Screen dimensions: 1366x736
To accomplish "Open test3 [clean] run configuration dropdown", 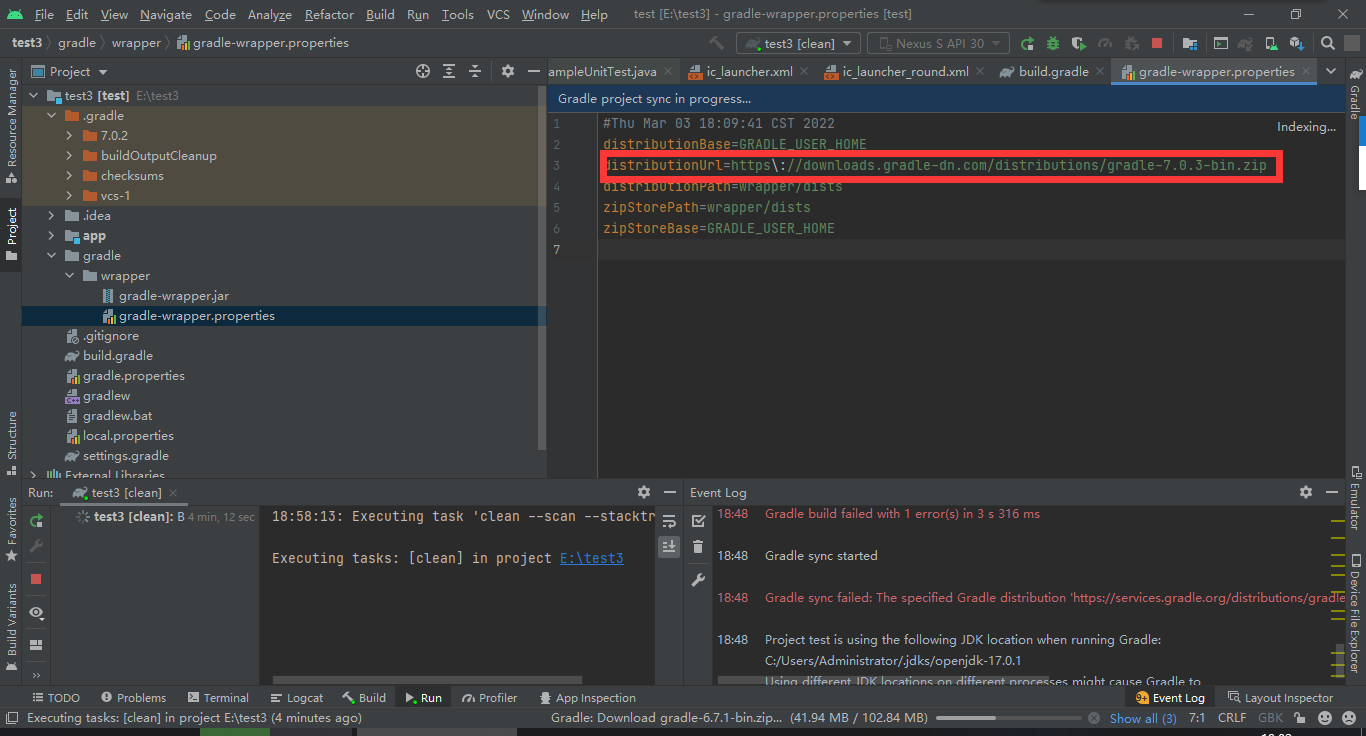I will 798,43.
